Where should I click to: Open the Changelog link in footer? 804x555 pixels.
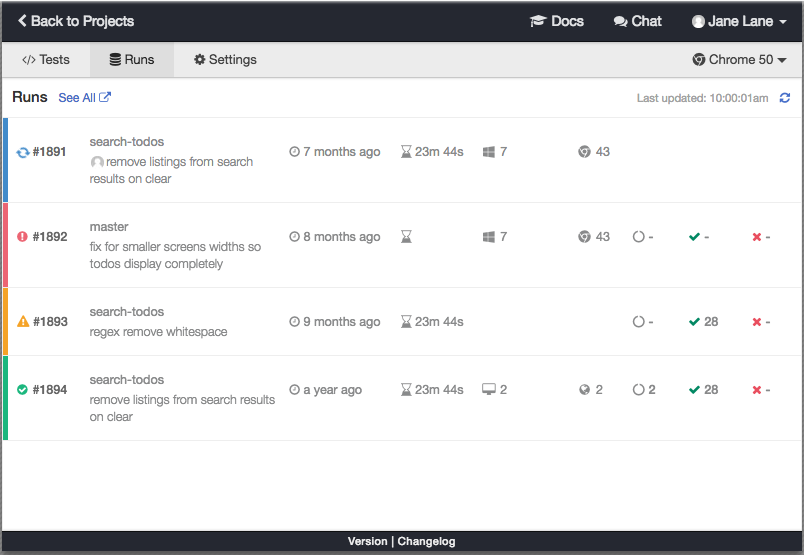[x=426, y=541]
